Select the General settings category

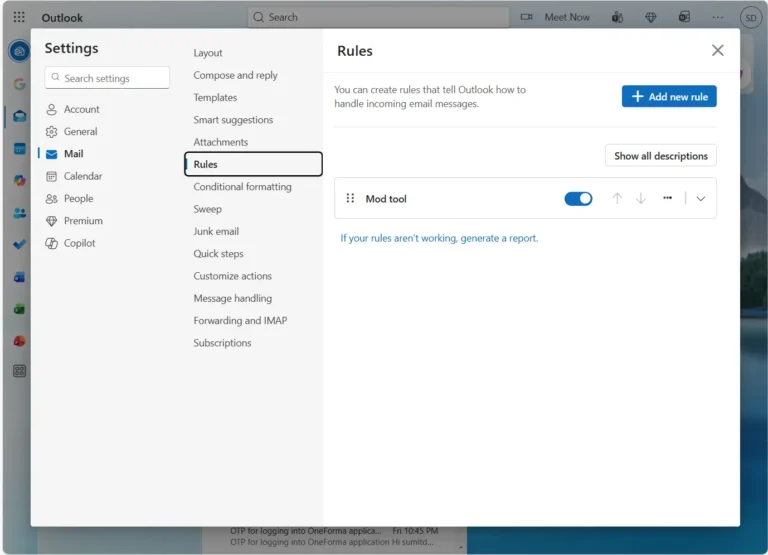click(80, 131)
